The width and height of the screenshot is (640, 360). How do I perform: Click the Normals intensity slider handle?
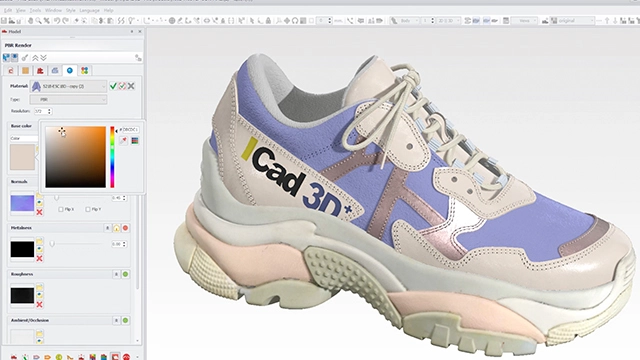click(x=56, y=198)
